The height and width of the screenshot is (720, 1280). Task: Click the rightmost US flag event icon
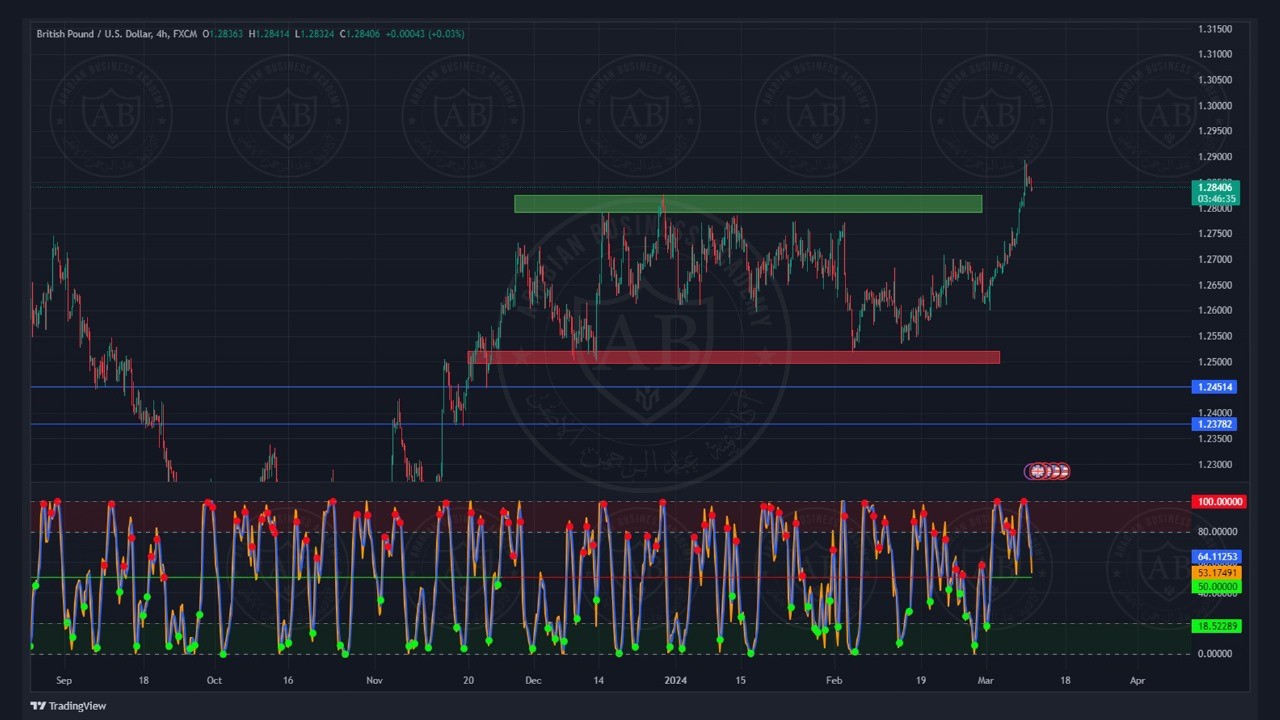tap(1062, 471)
